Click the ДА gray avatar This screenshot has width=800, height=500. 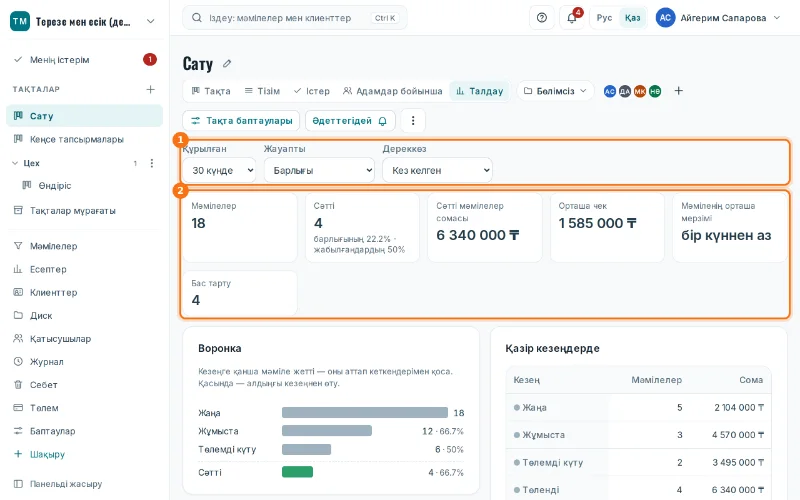625,91
